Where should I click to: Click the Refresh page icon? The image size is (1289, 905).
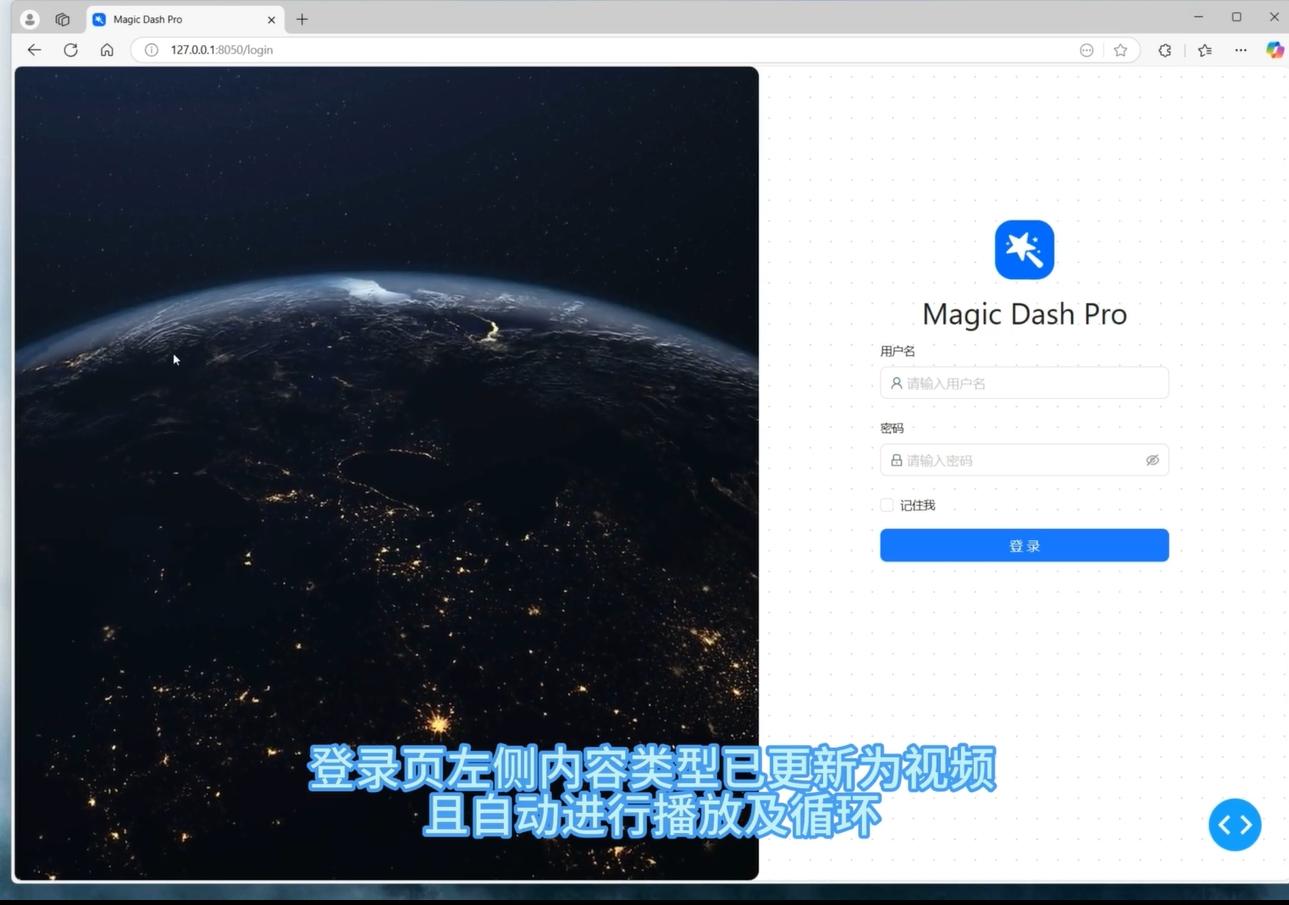click(x=70, y=49)
